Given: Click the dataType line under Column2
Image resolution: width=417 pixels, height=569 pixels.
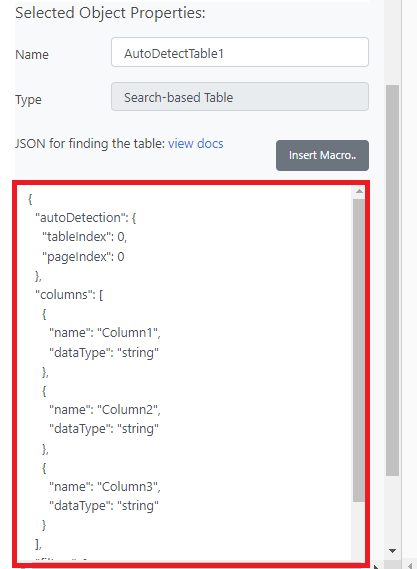Looking at the screenshot, I should 104,429.
